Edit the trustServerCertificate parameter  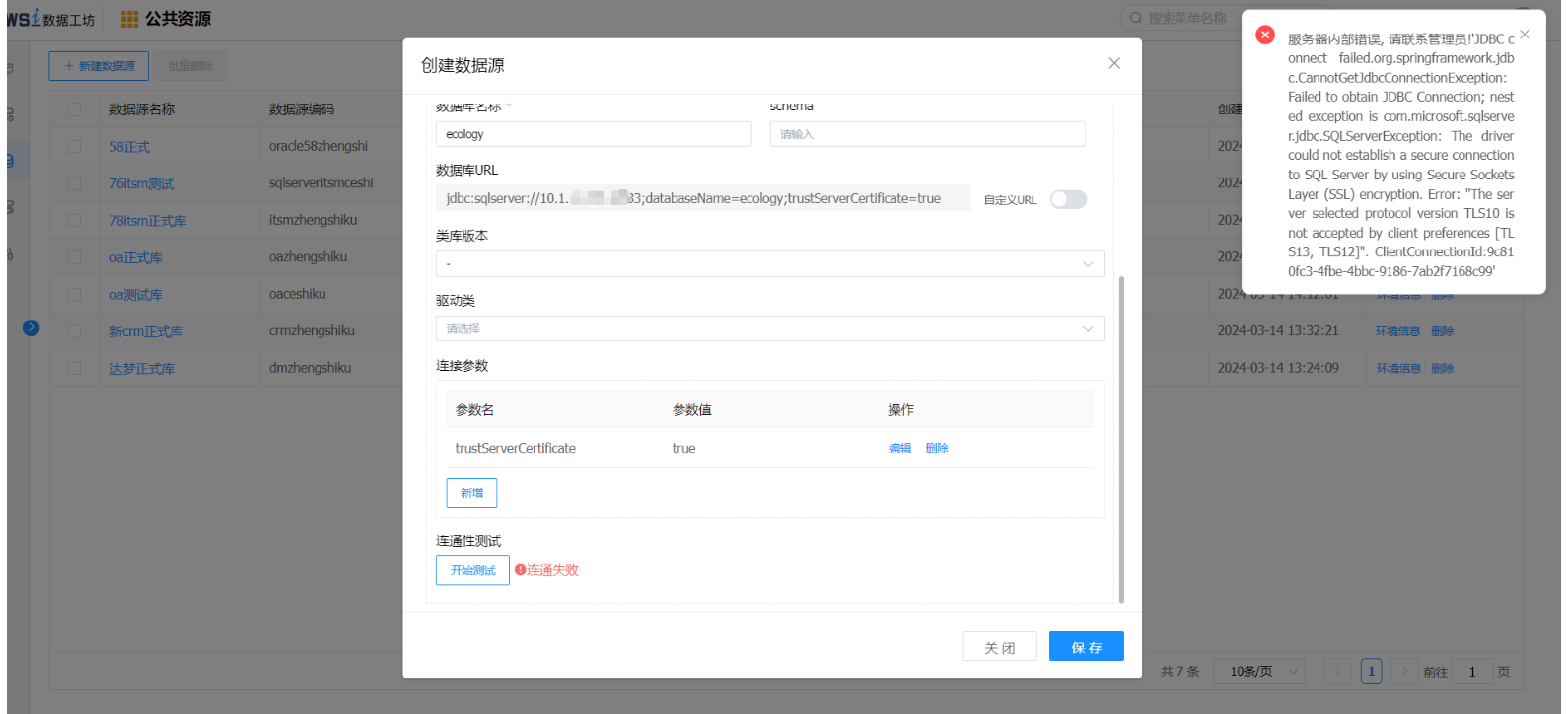(899, 448)
